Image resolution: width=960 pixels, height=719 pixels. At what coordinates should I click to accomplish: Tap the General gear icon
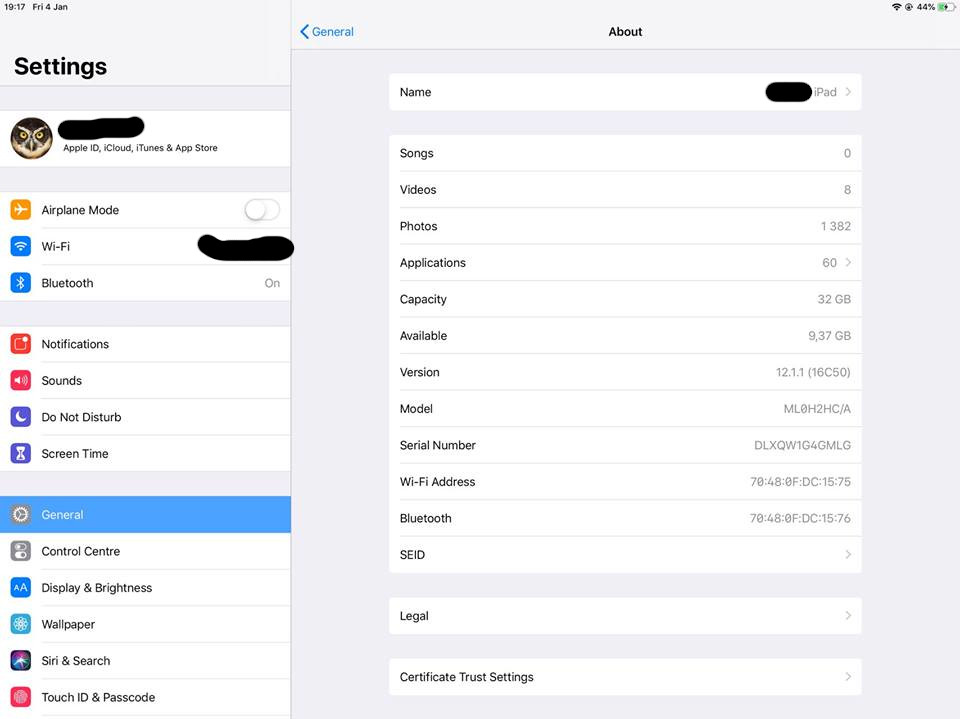coord(20,514)
